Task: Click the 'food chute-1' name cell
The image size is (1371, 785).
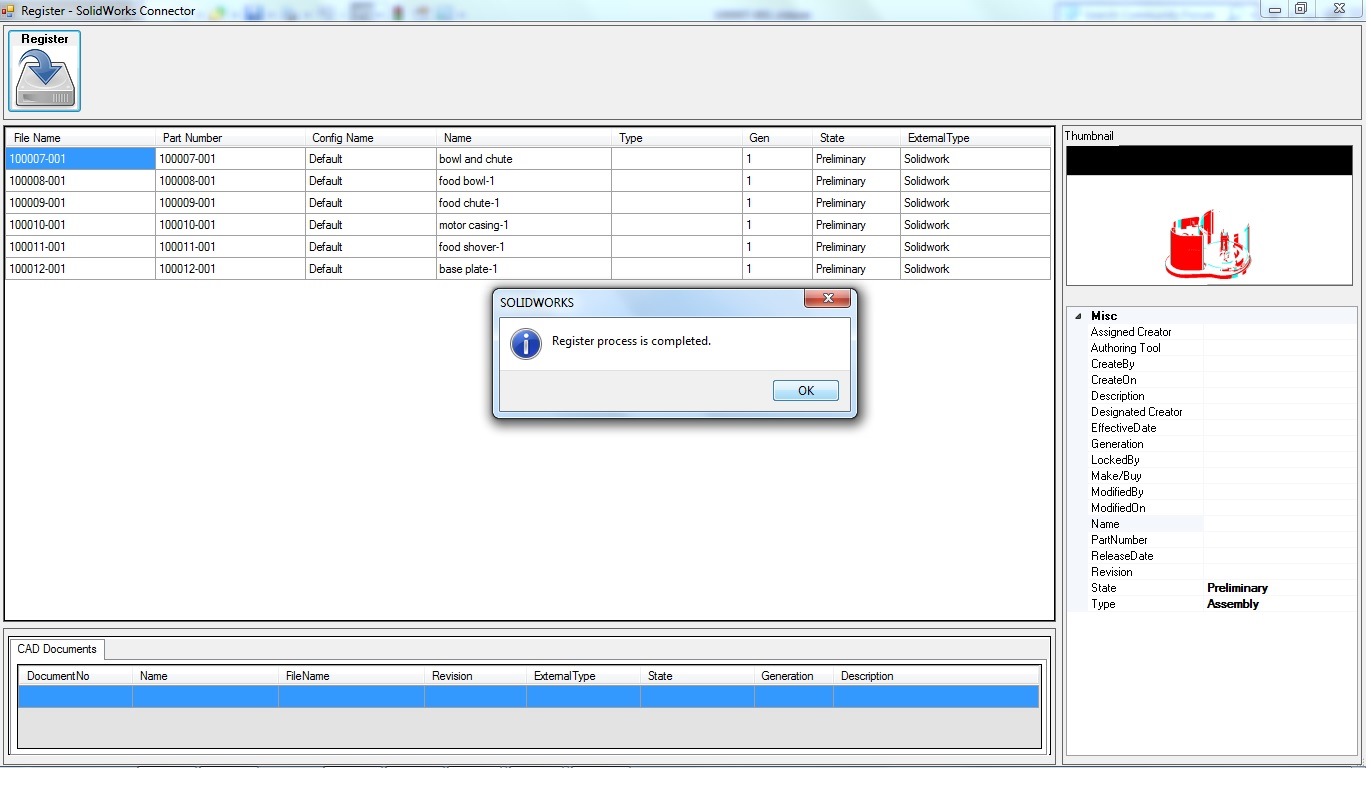Action: (x=524, y=203)
